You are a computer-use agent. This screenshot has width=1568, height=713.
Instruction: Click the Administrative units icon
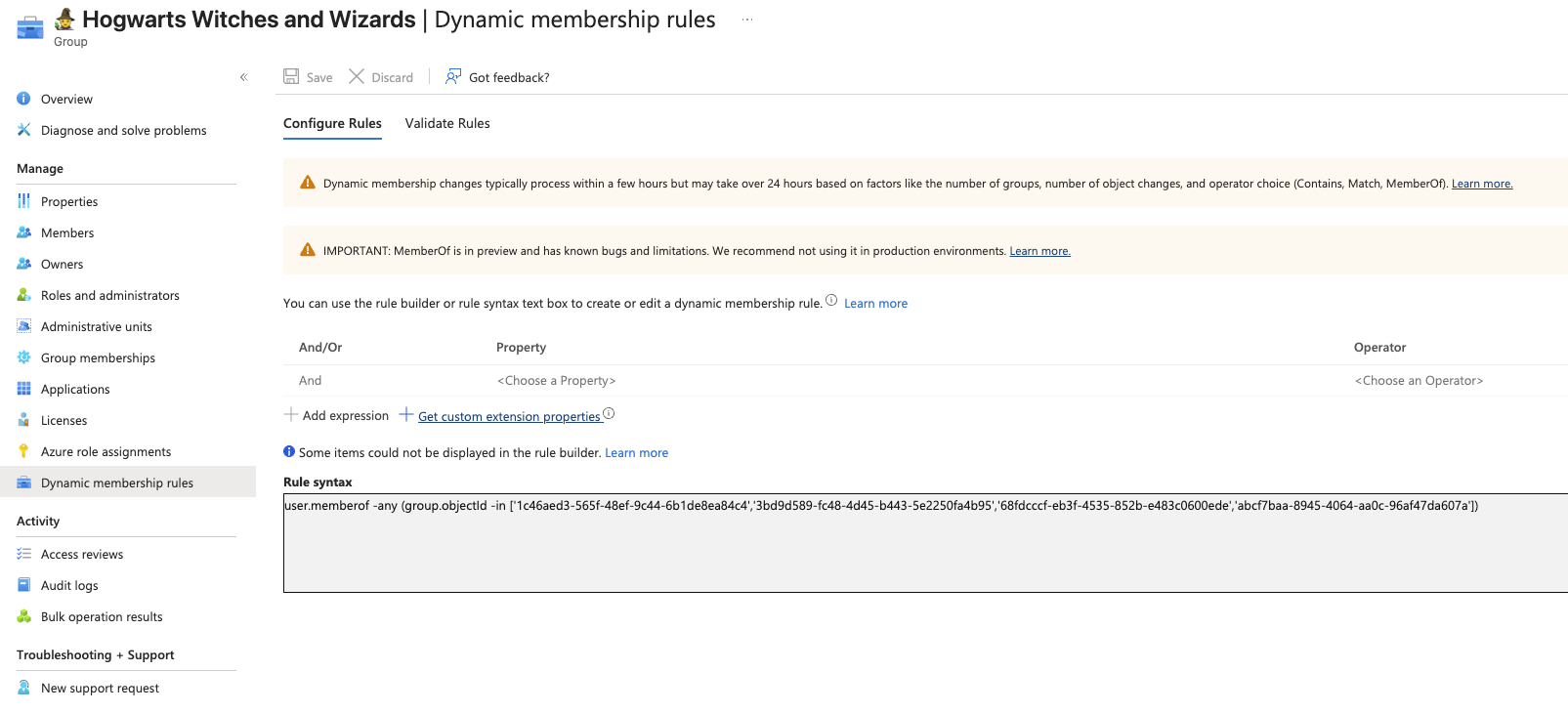tap(23, 326)
